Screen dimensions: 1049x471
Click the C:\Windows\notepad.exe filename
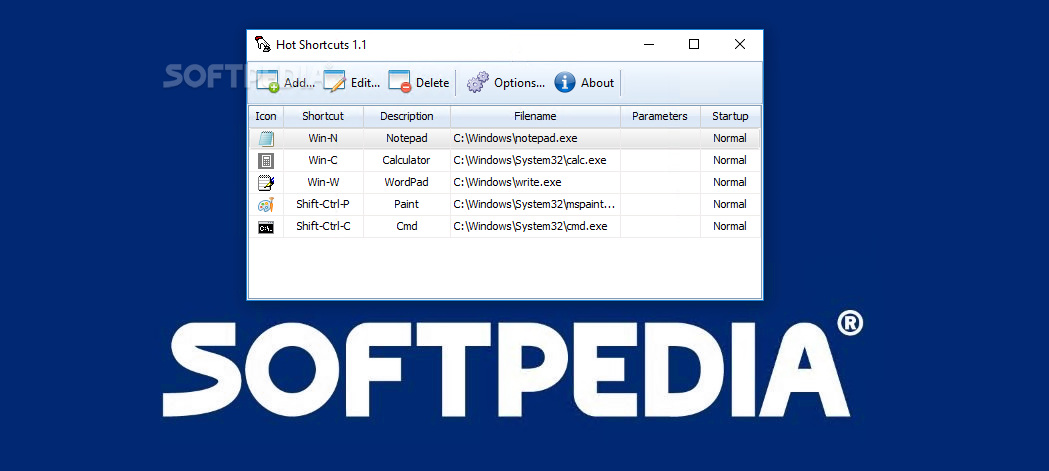pyautogui.click(x=515, y=138)
